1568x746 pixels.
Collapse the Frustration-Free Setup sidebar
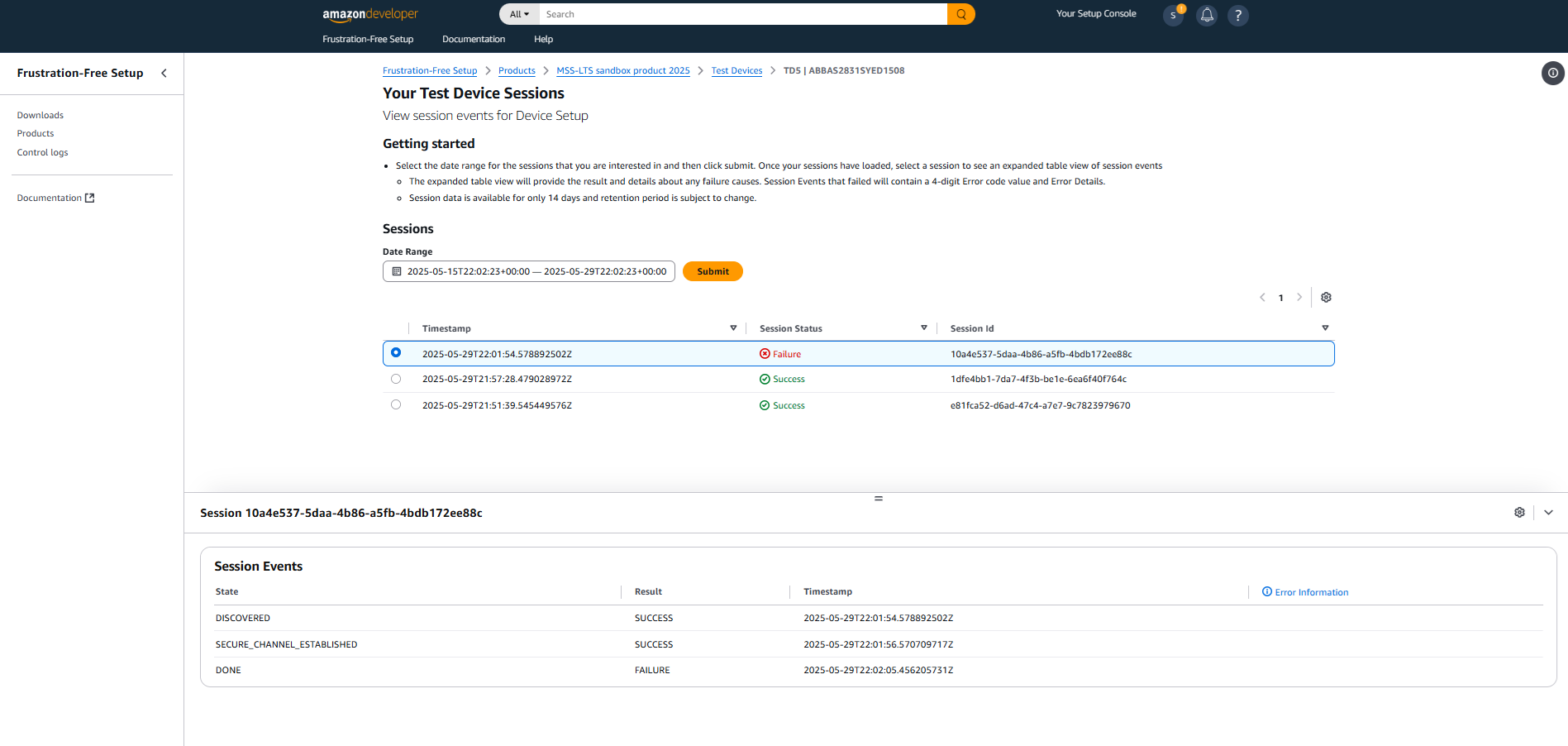click(164, 73)
